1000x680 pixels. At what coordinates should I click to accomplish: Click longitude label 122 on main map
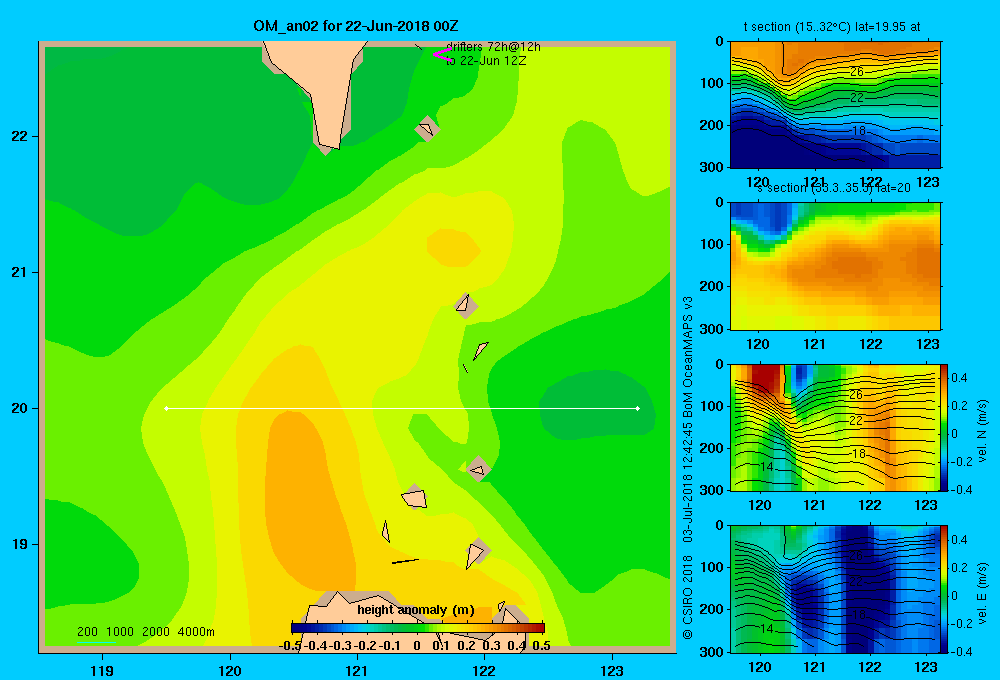pyautogui.click(x=484, y=671)
